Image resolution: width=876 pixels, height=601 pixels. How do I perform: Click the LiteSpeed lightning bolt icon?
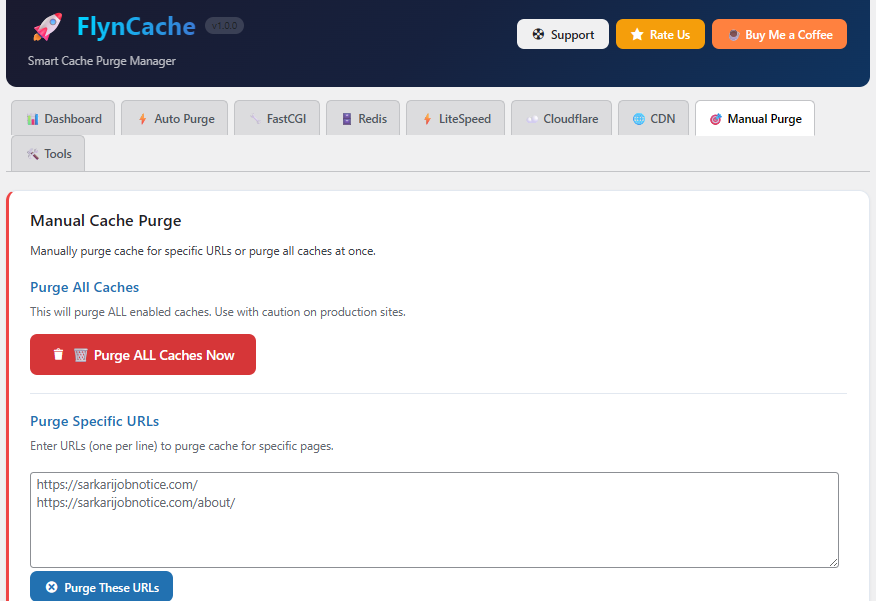tap(427, 119)
